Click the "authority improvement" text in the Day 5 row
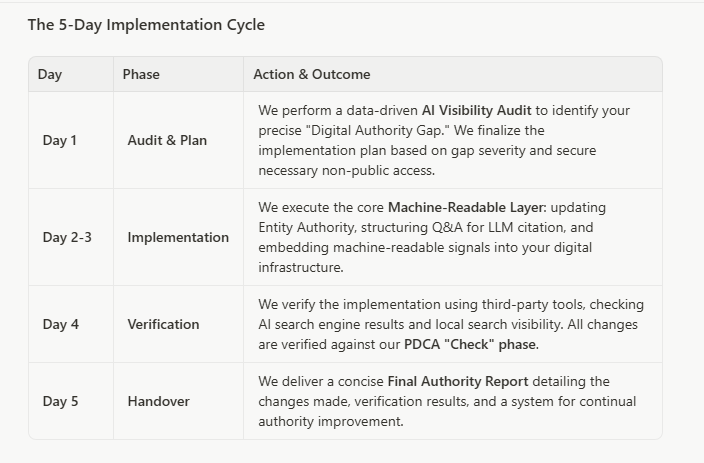Image resolution: width=704 pixels, height=463 pixels. click(330, 421)
